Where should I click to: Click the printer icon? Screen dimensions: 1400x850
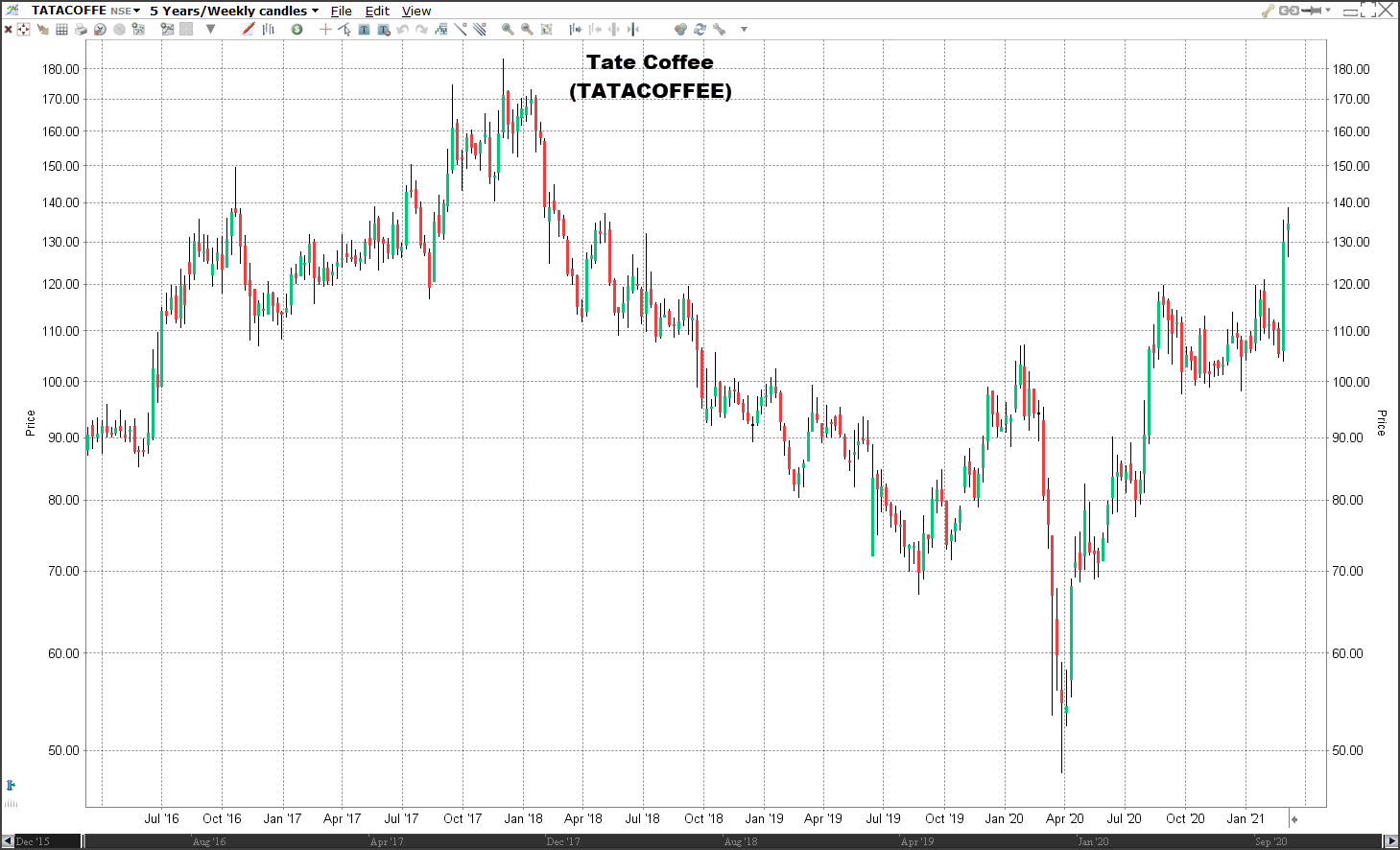coord(81,30)
